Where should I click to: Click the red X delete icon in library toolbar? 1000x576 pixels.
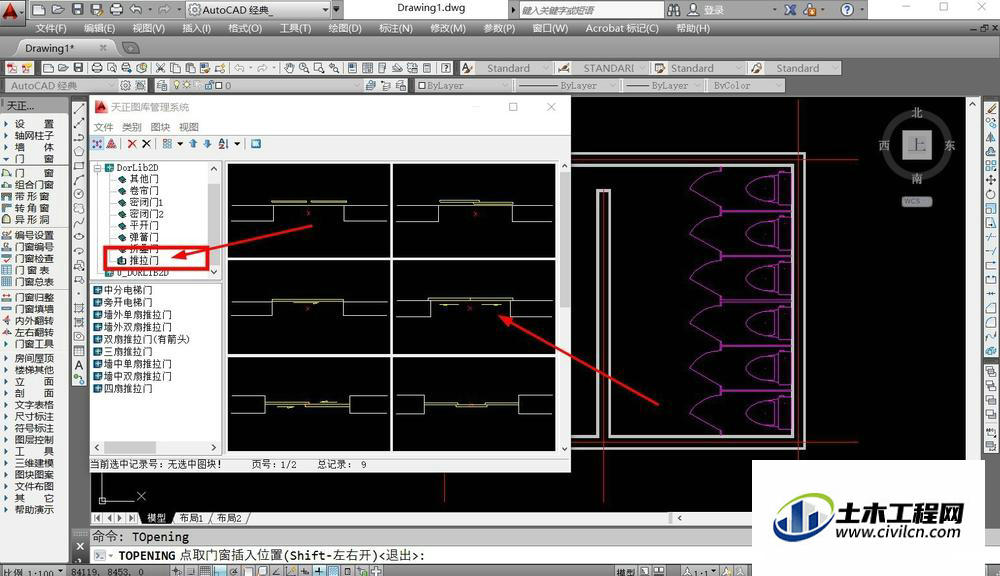tap(132, 144)
